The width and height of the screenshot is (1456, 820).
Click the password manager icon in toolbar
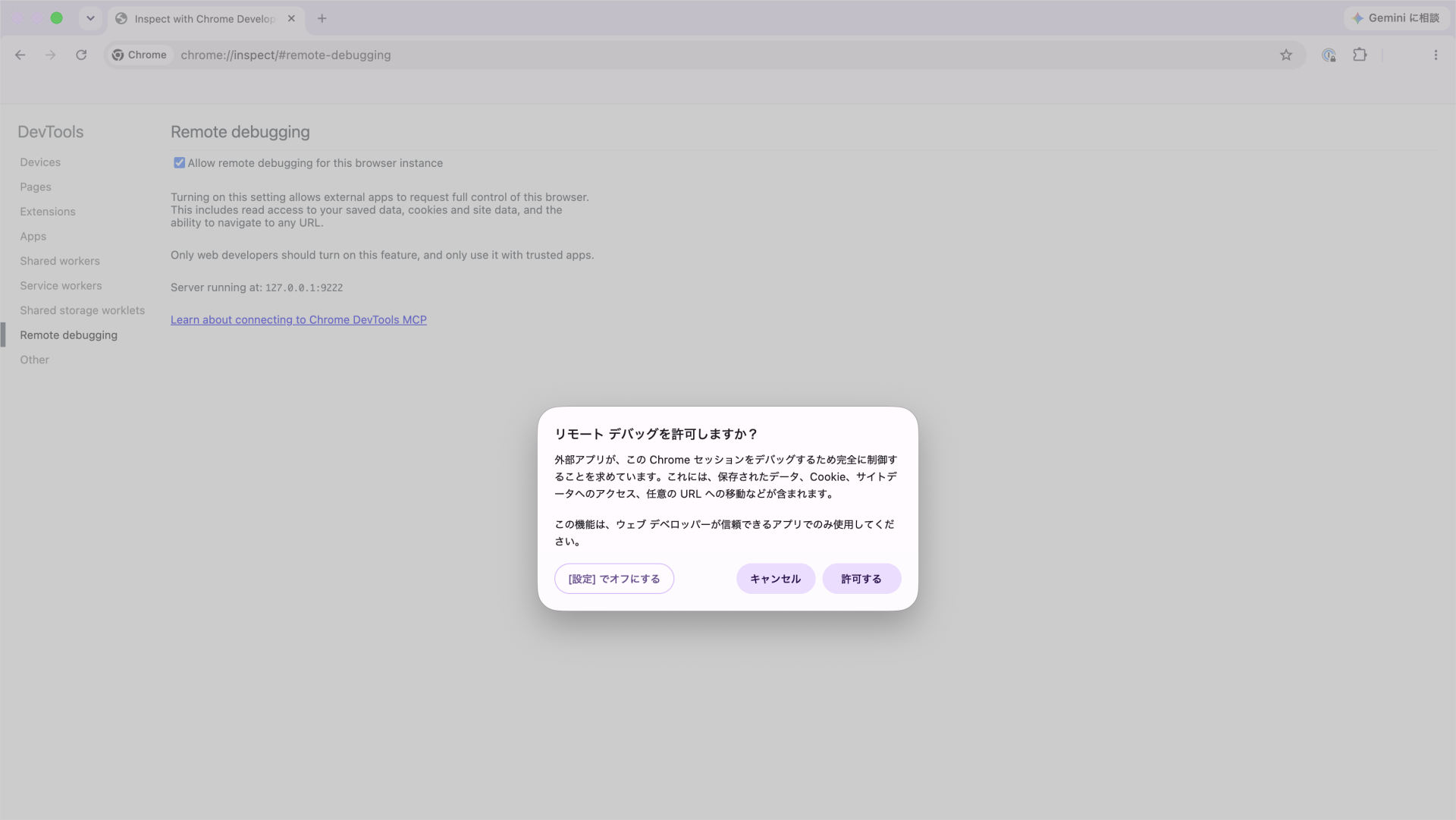1329,55
